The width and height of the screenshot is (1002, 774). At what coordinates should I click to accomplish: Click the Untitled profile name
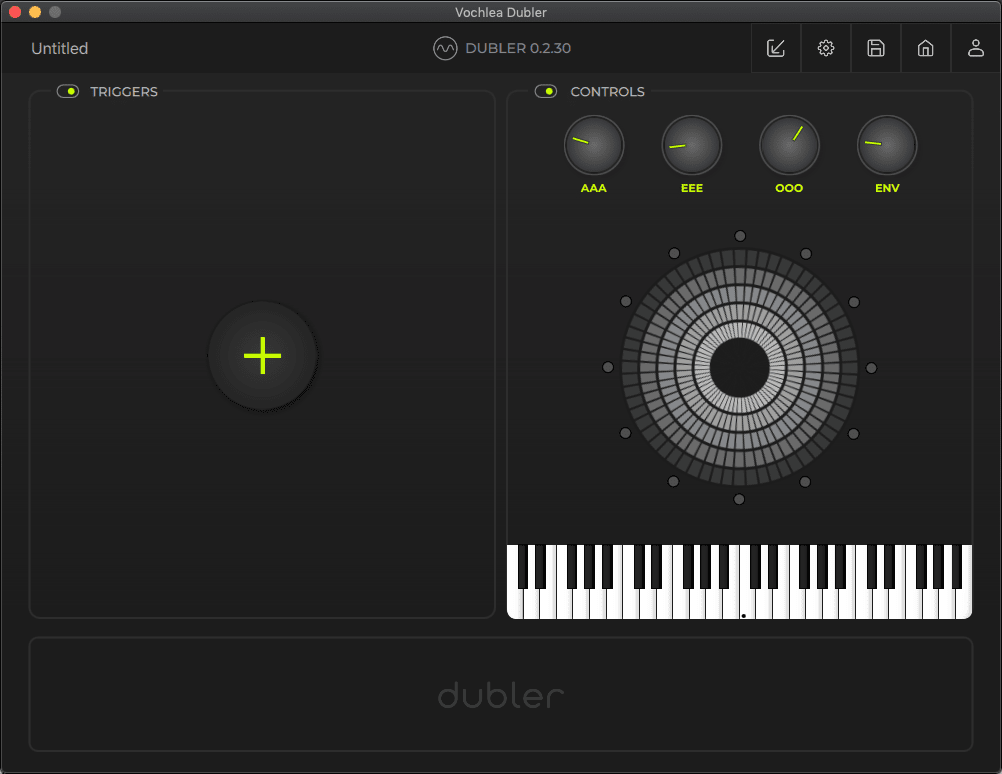pos(59,49)
